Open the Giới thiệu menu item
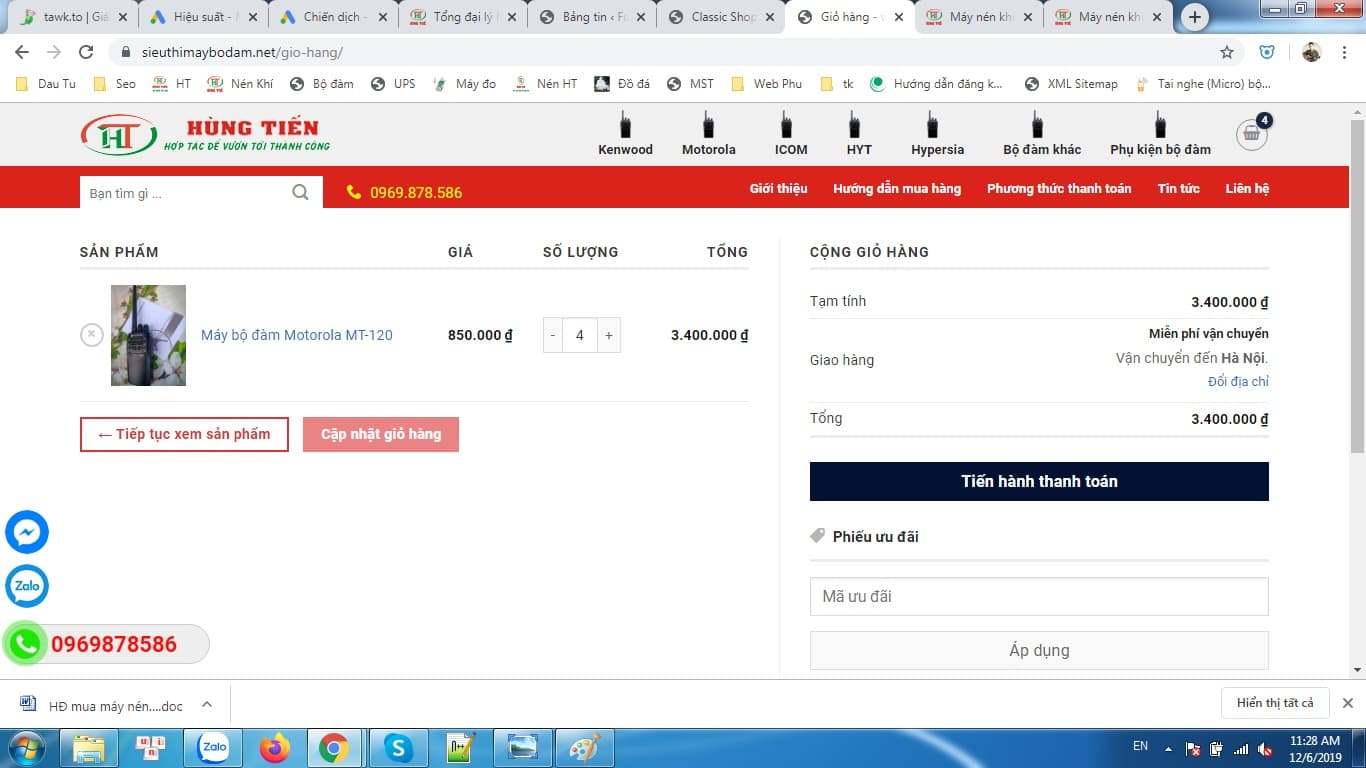This screenshot has width=1366, height=768. point(778,188)
